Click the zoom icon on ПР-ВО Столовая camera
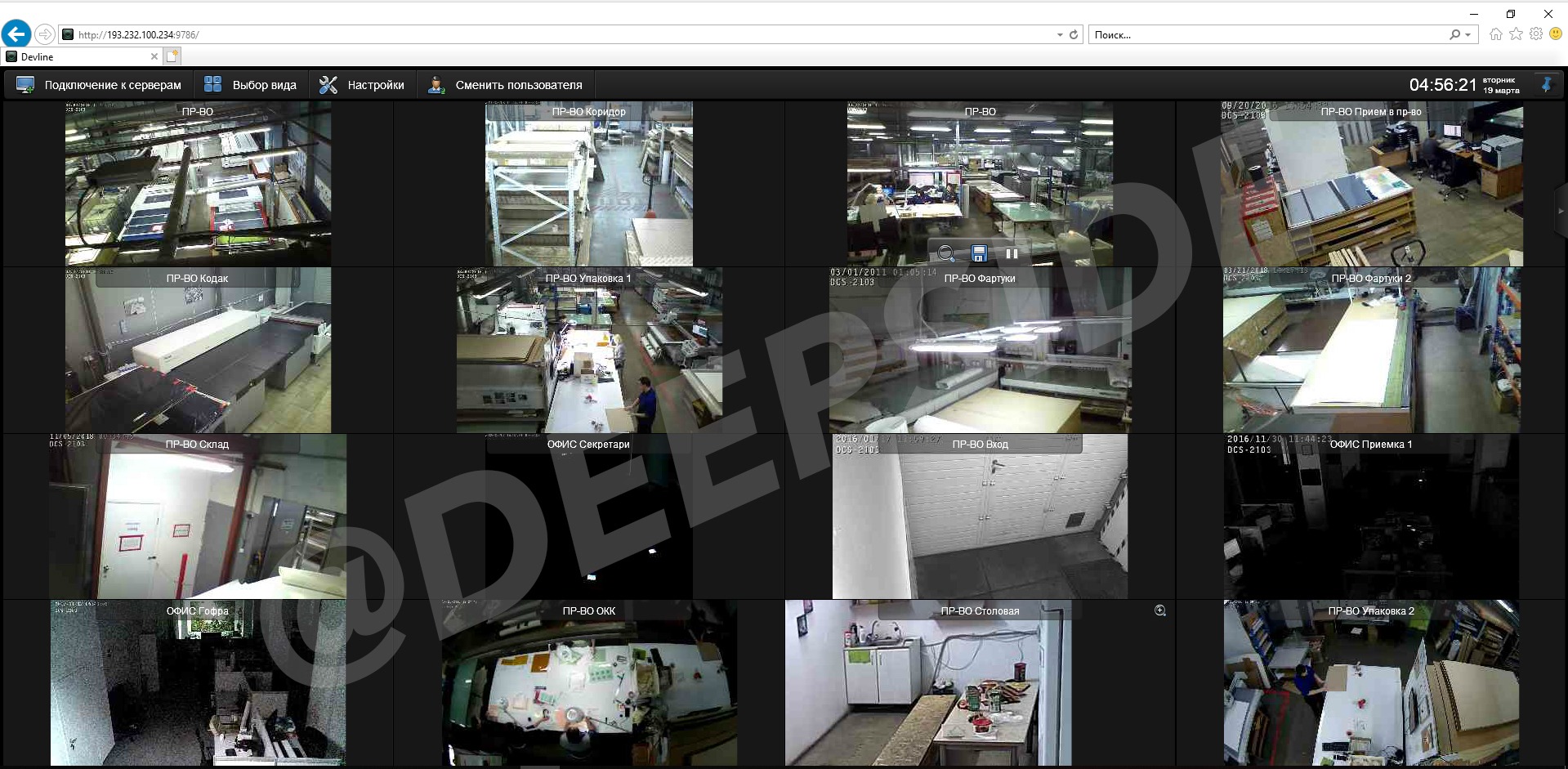The height and width of the screenshot is (769, 1568). click(x=1159, y=610)
